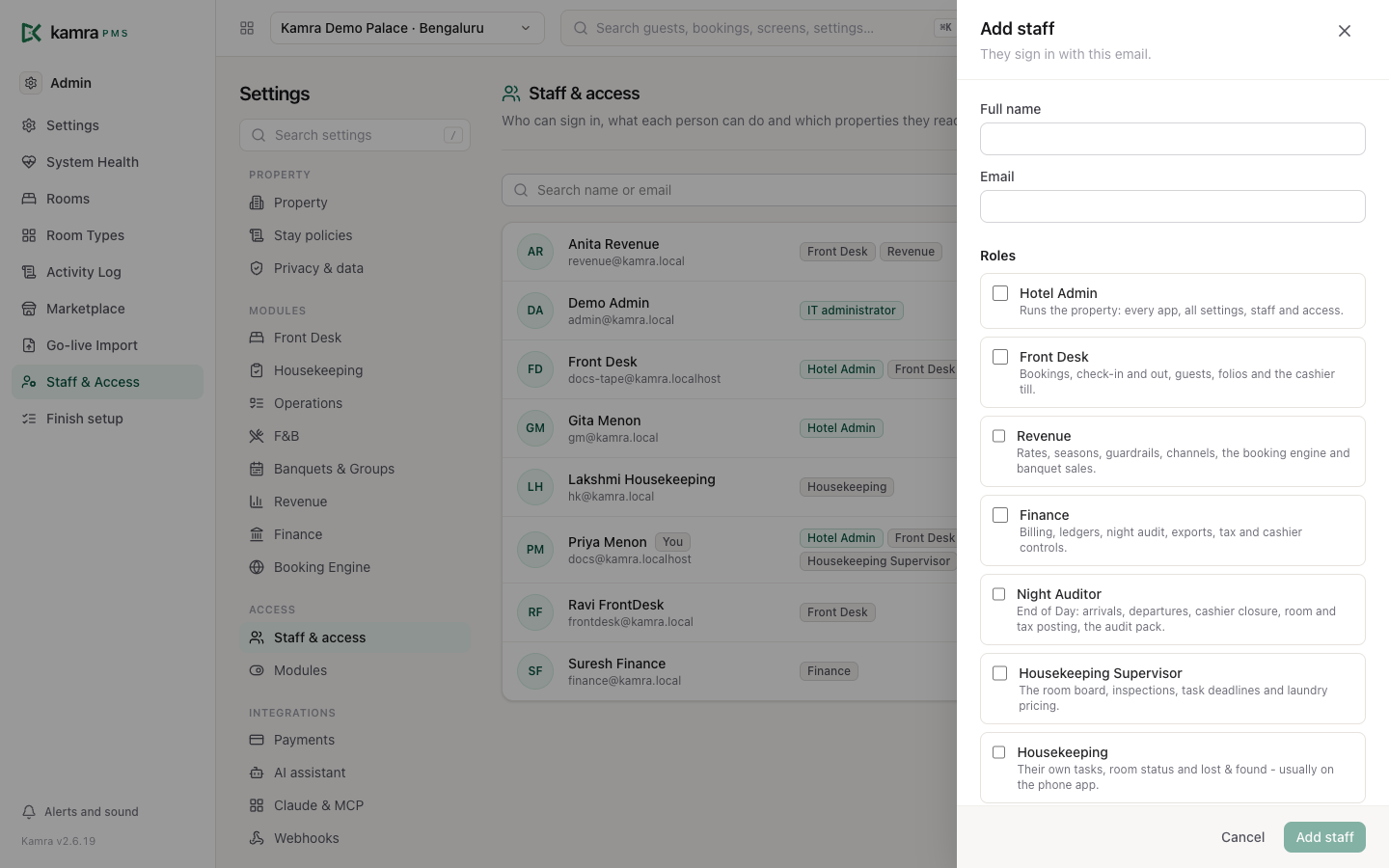Go to Room Types in sidebar
Viewport: 1389px width, 868px height.
click(x=108, y=235)
